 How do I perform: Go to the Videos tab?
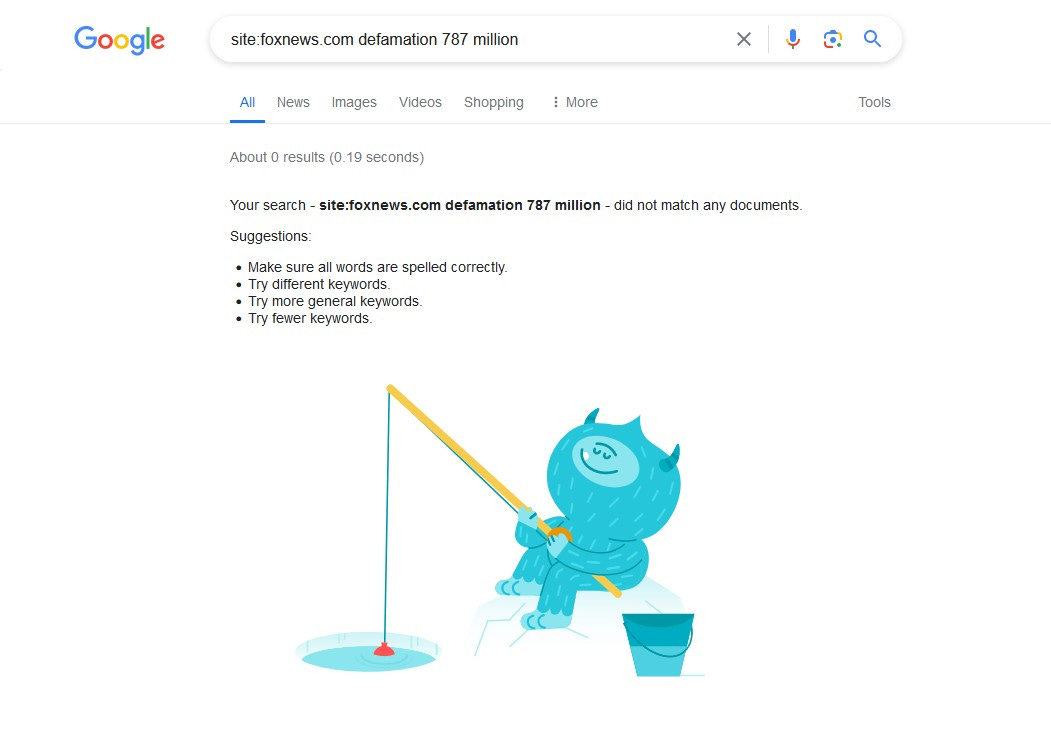[x=420, y=103]
